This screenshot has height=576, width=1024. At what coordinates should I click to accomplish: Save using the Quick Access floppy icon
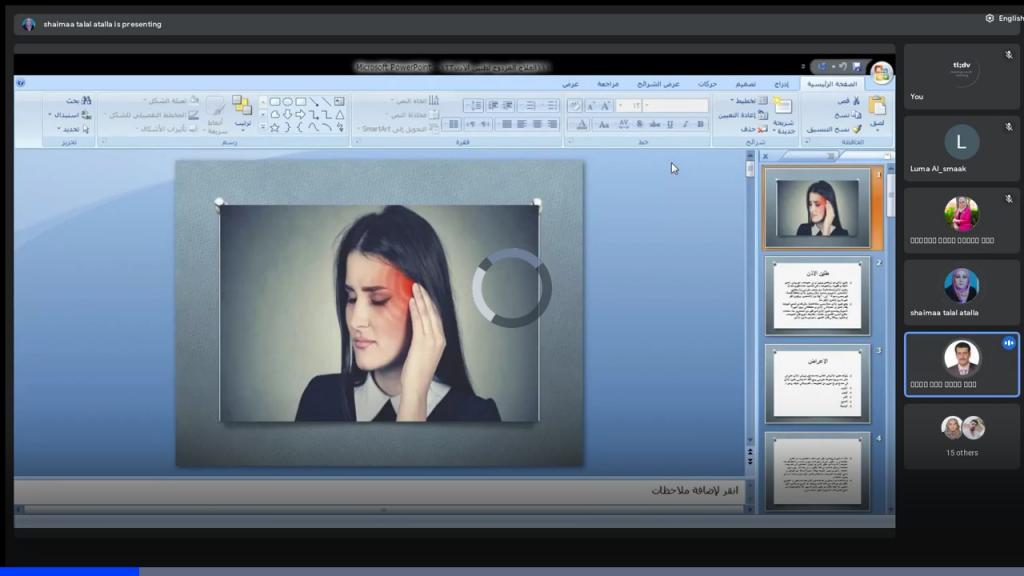click(x=856, y=67)
